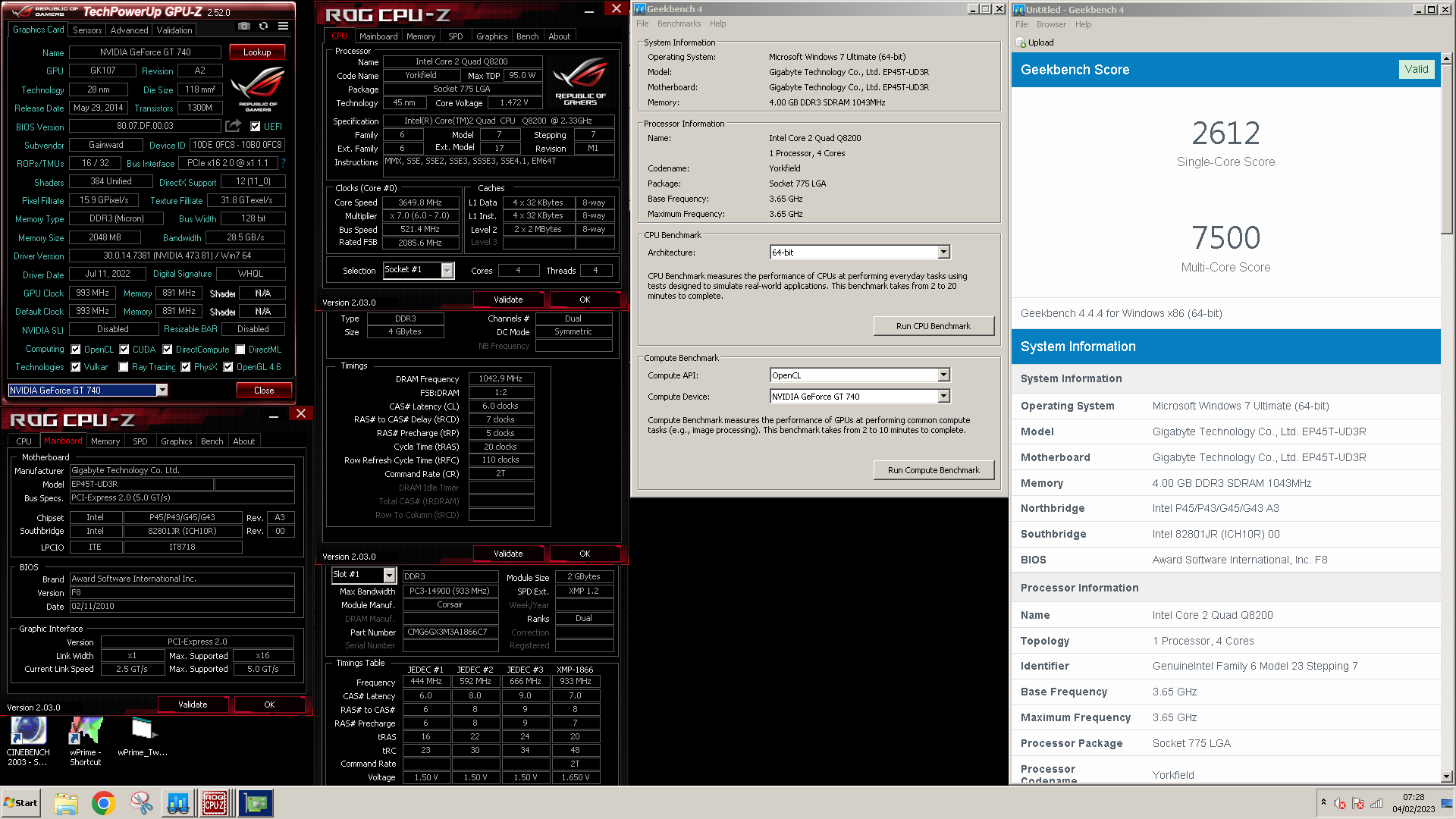Image resolution: width=1456 pixels, height=819 pixels.
Task: Click the GPU-Z screenshot camera icon
Action: [244, 26]
